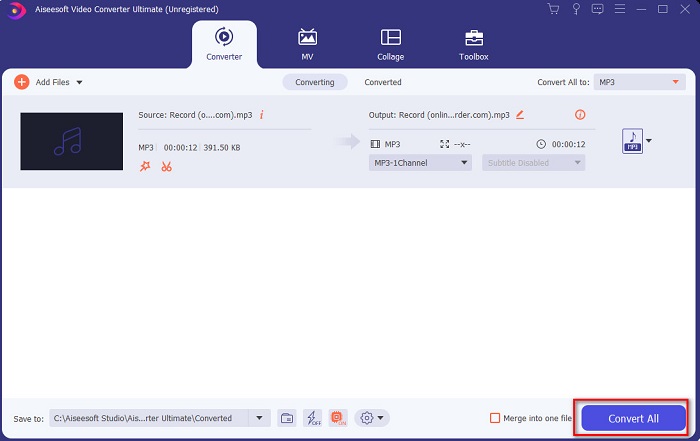The image size is (700, 441).
Task: Rename output with the pencil icon
Action: [x=520, y=115]
